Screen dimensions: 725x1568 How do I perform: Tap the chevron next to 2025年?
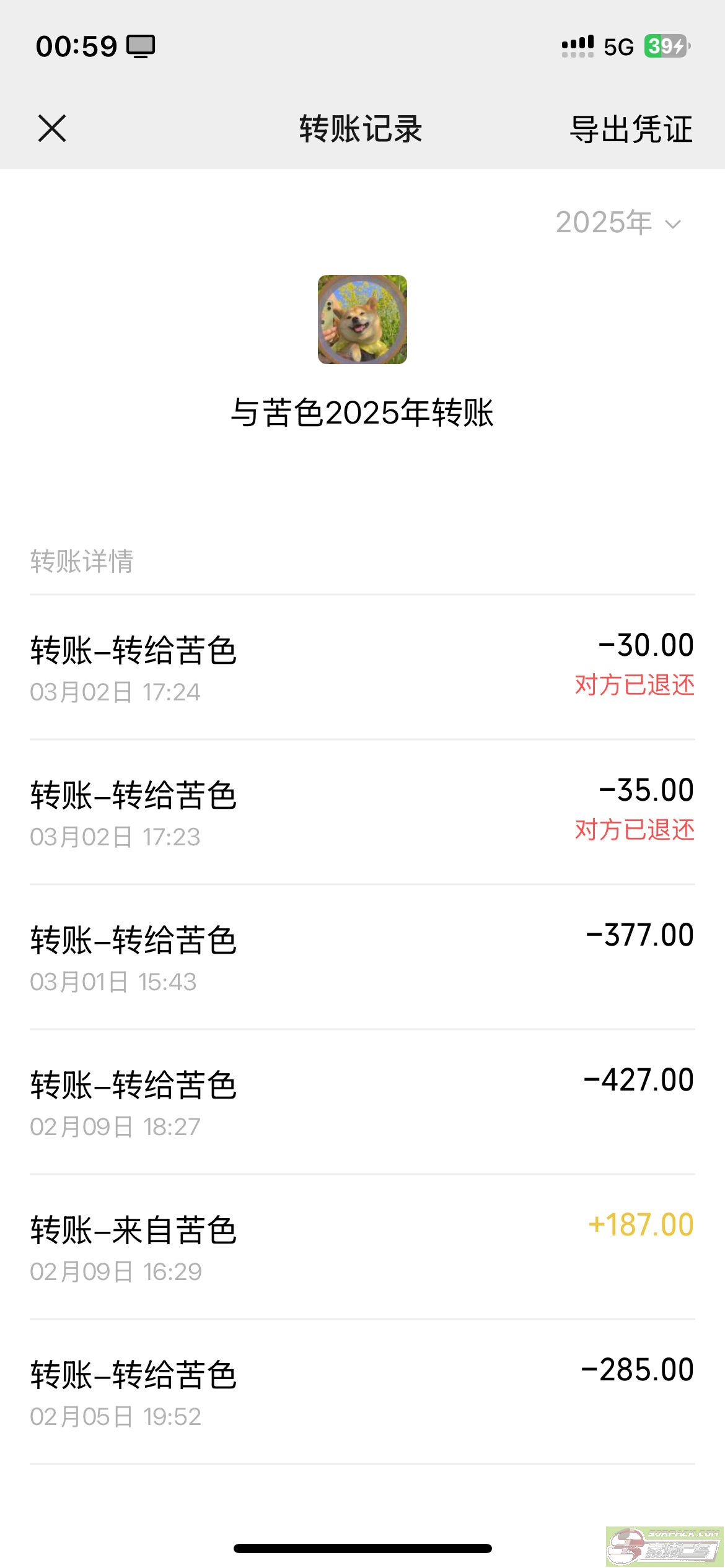coord(673,224)
